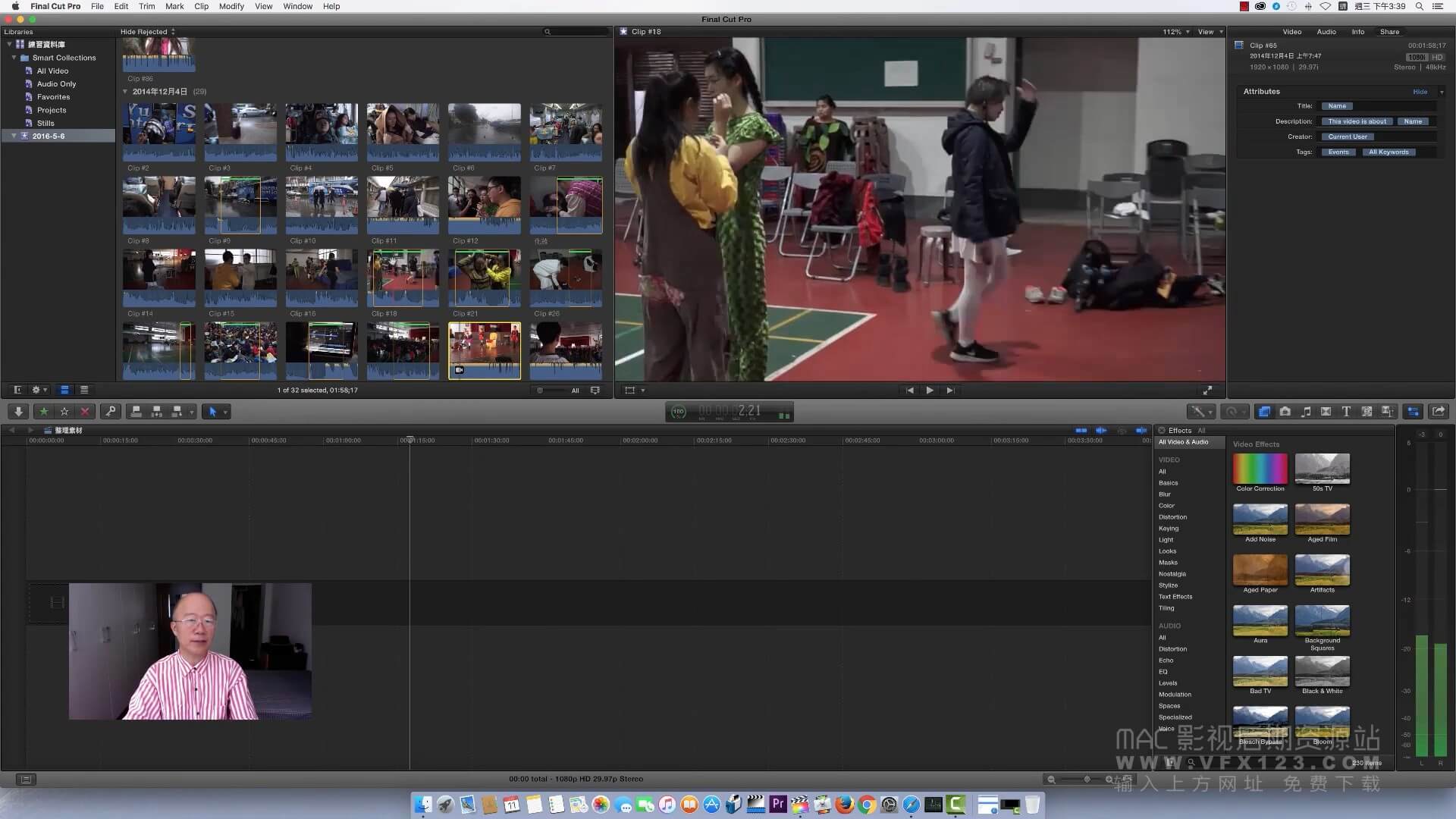Viewport: 1456px width, 819px height.
Task: Toggle the background tasks indicator
Action: 679,412
